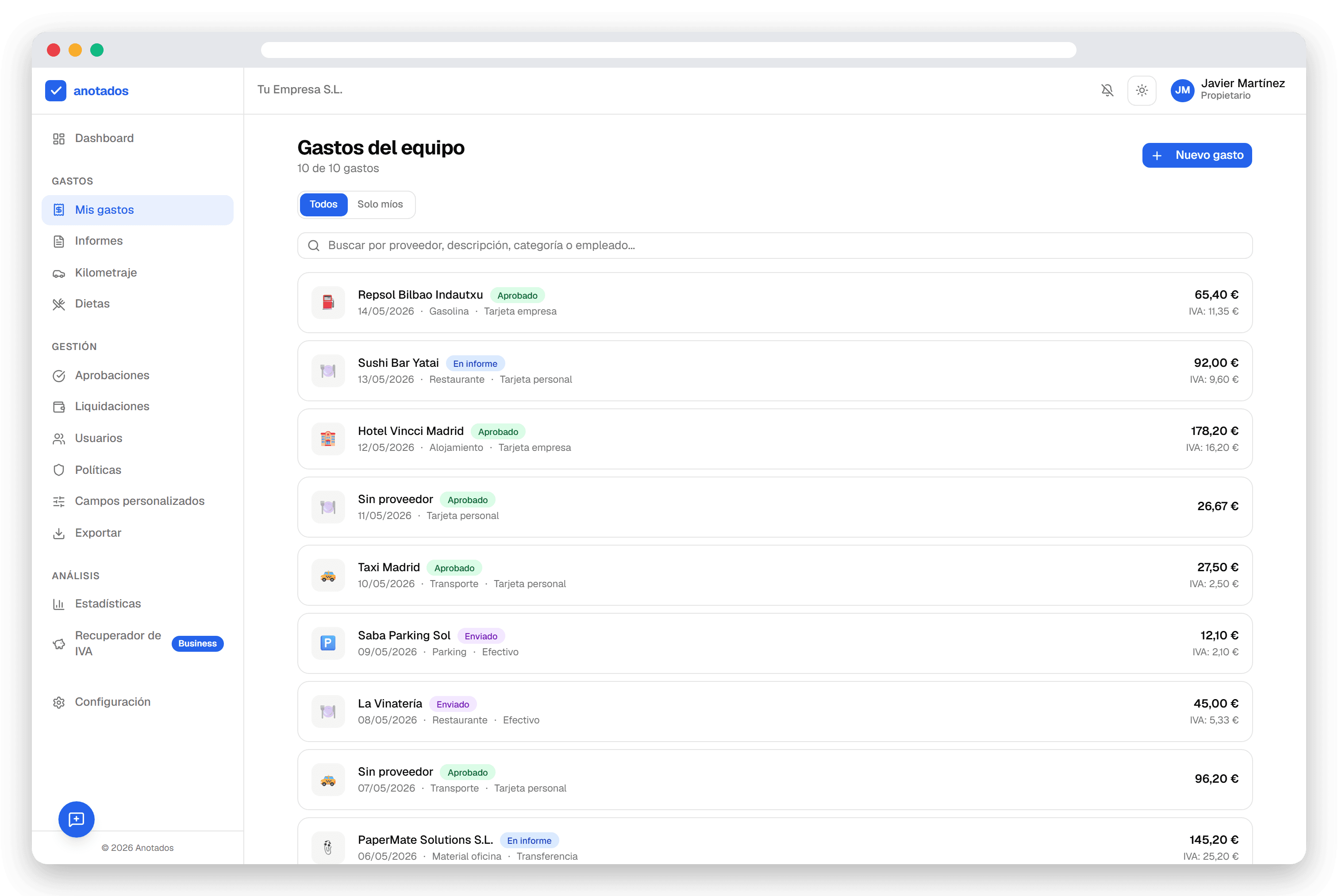
Task: Click the Mis gastos receipt icon
Action: tap(59, 210)
